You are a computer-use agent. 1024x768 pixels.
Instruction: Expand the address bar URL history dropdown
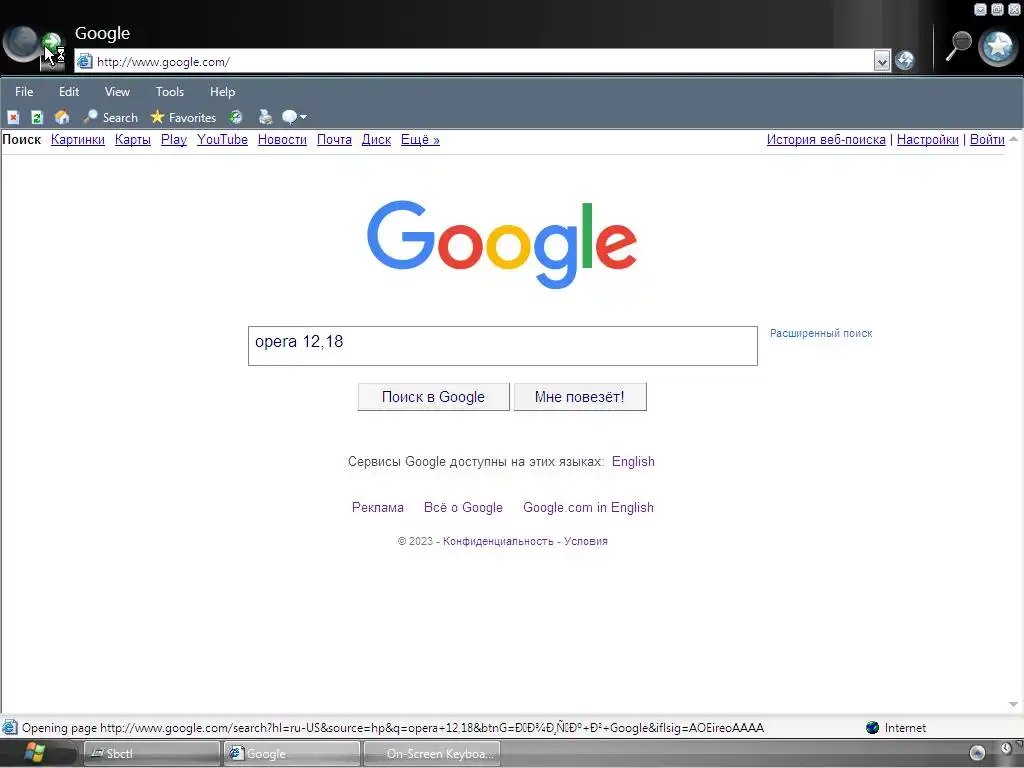882,61
